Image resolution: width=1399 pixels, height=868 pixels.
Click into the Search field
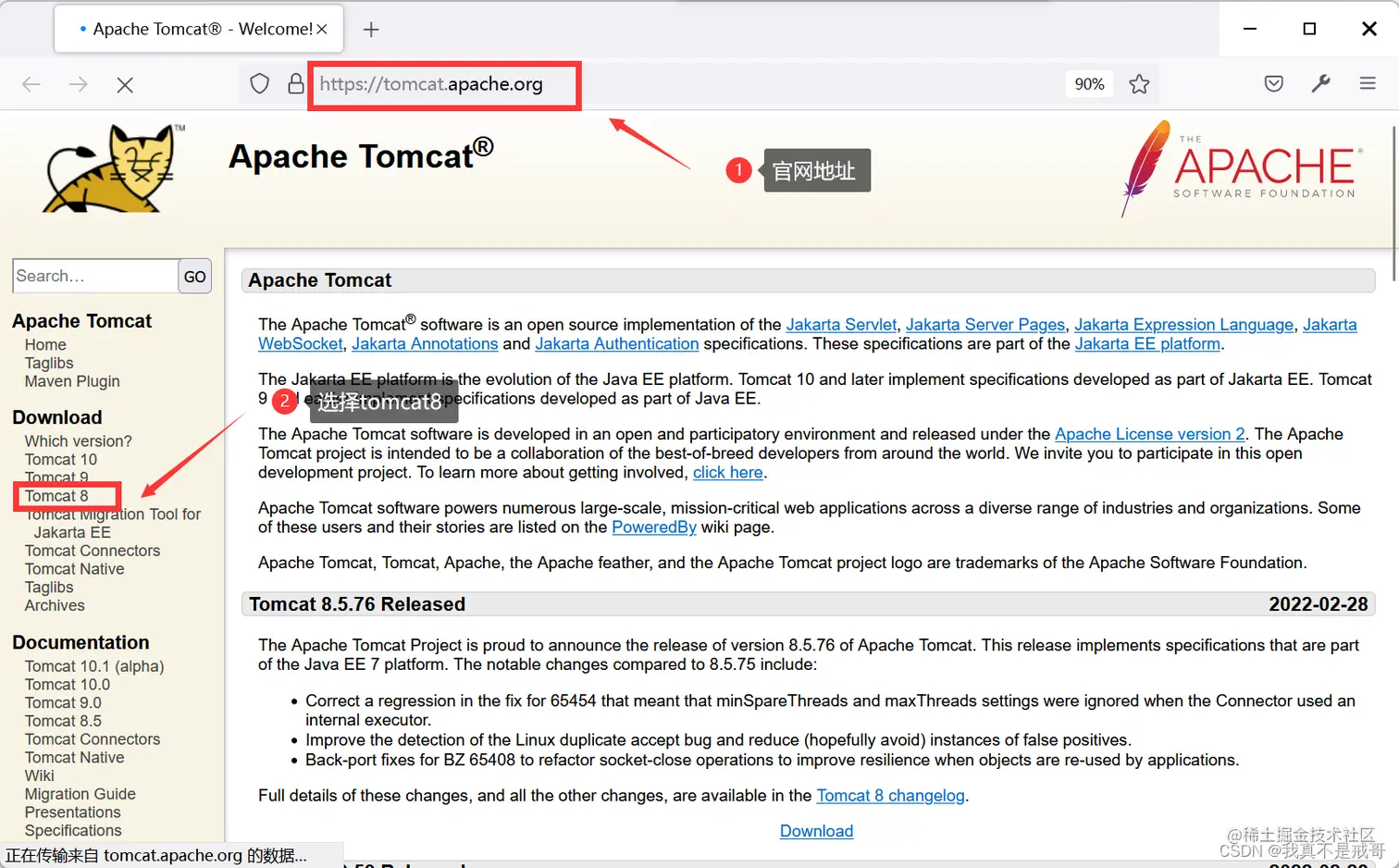[95, 276]
